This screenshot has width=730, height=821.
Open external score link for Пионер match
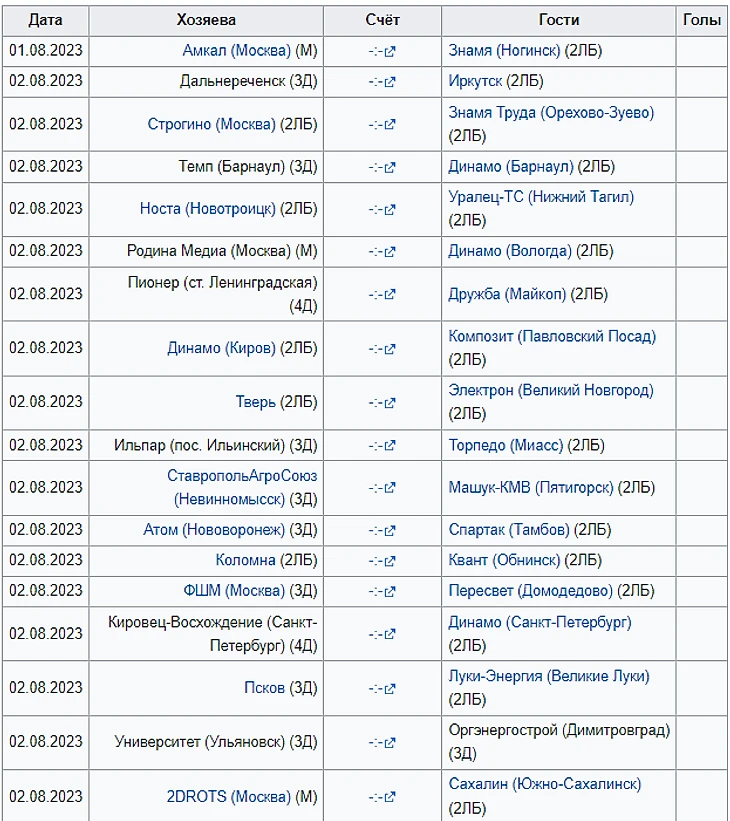click(382, 294)
